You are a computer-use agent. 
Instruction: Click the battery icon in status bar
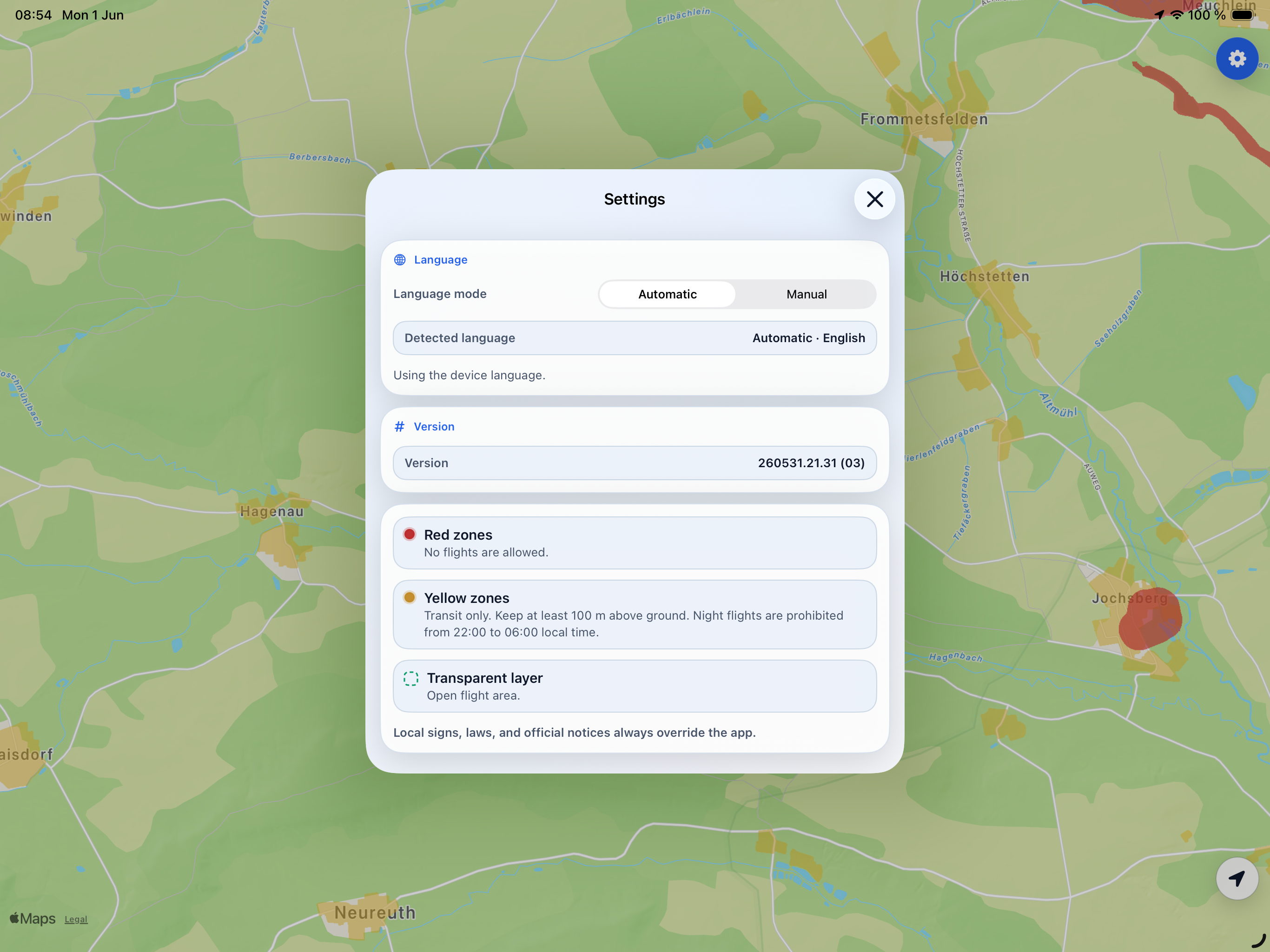(1243, 15)
